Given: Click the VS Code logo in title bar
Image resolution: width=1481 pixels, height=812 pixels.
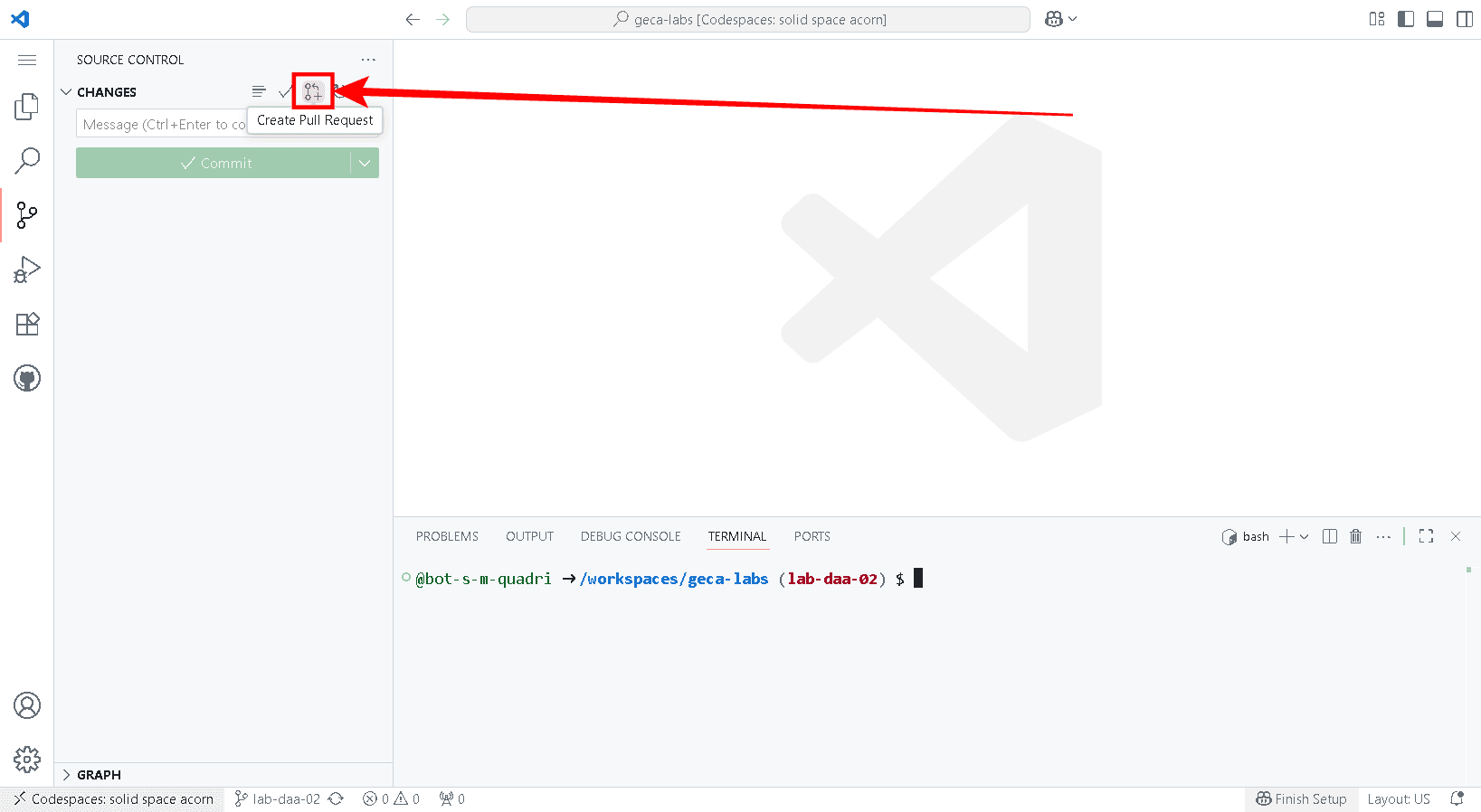Looking at the screenshot, I should pyautogui.click(x=20, y=19).
